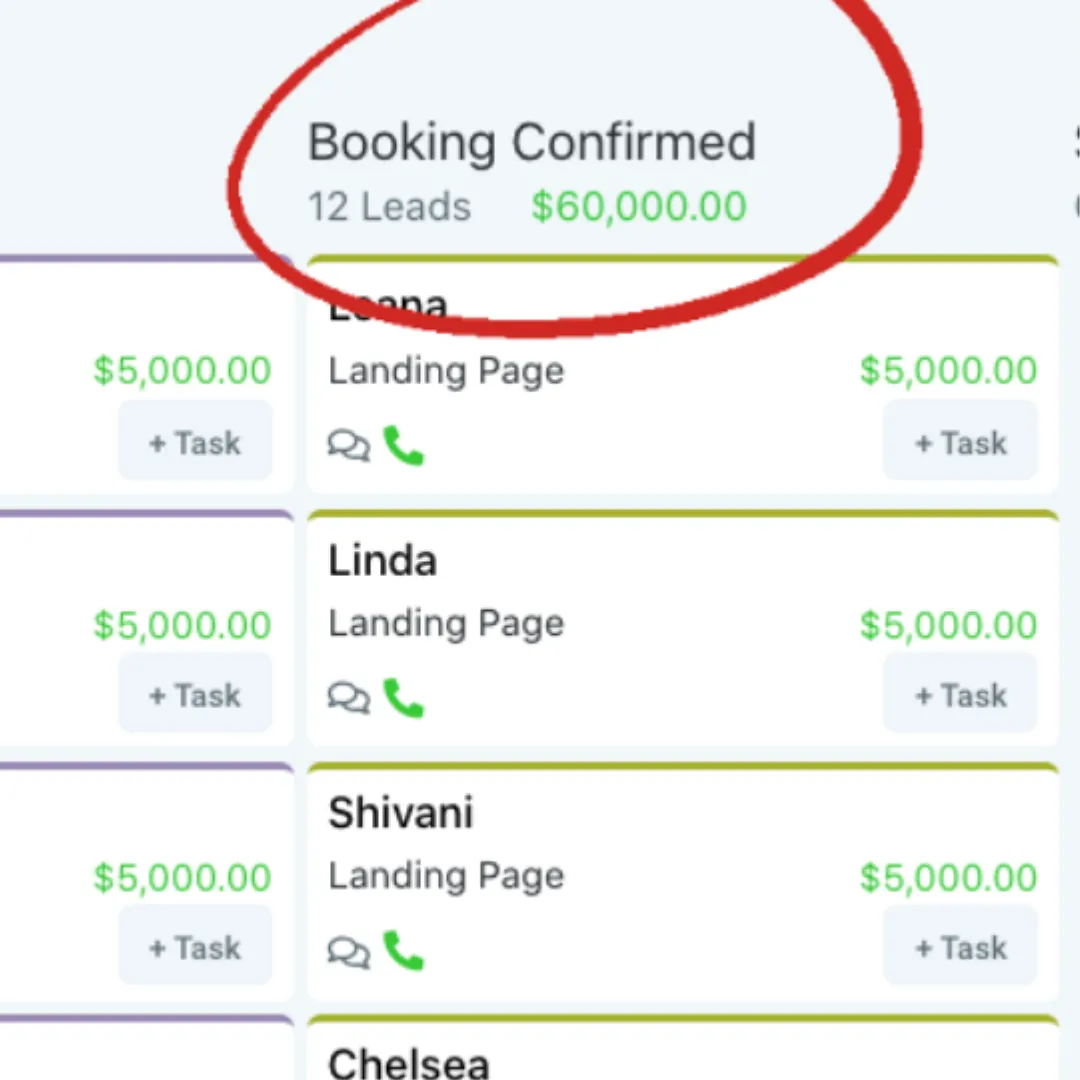The width and height of the screenshot is (1080, 1080).
Task: Click + Task in middle left column card
Action: tap(195, 694)
